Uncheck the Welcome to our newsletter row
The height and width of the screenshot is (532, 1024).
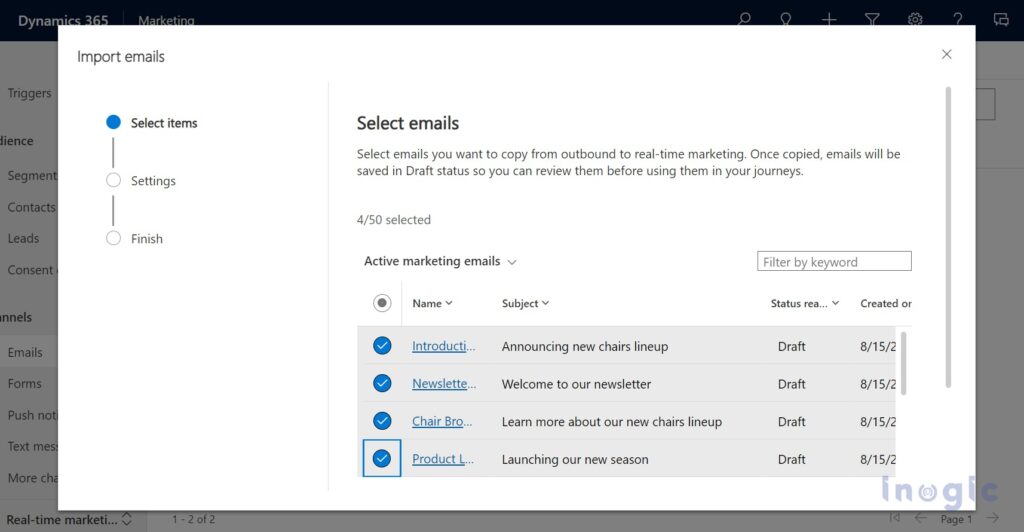(x=382, y=383)
